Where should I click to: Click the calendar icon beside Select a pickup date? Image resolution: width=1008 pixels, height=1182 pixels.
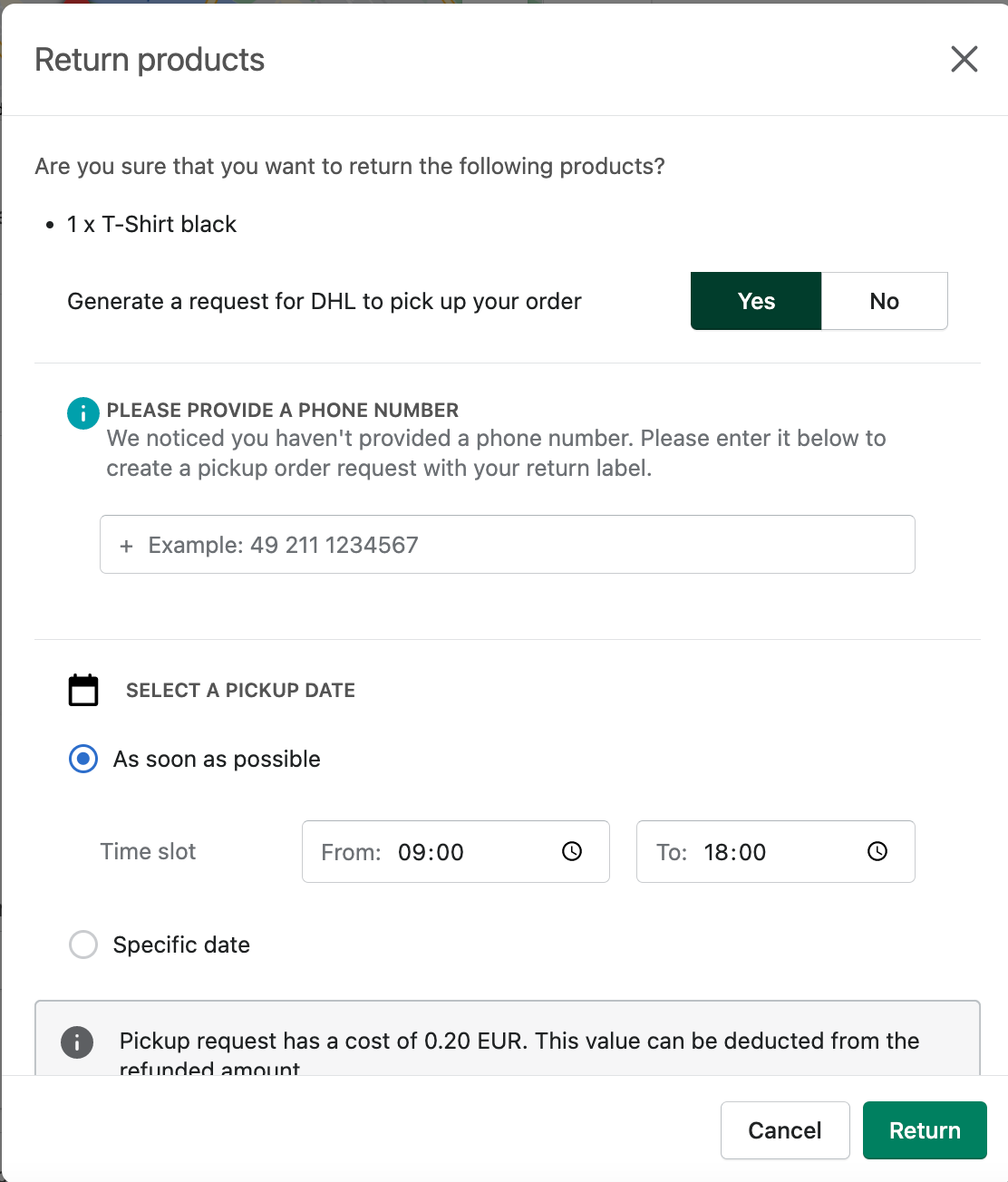pyautogui.click(x=83, y=690)
